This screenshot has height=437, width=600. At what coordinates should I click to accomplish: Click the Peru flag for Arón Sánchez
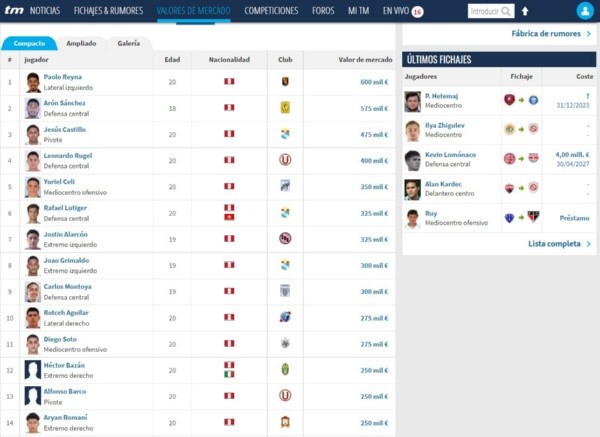click(228, 107)
